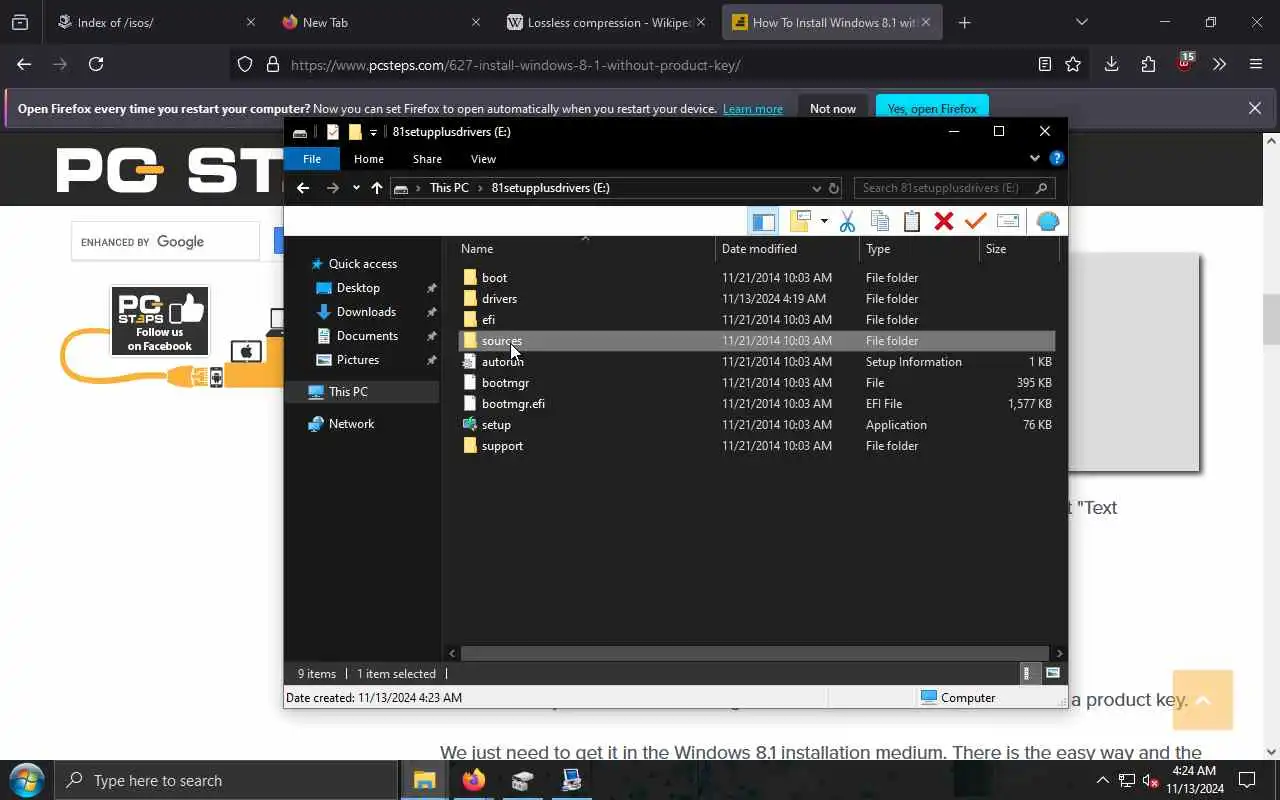Click the Firefox reload button
The width and height of the screenshot is (1280, 800).
(96, 64)
